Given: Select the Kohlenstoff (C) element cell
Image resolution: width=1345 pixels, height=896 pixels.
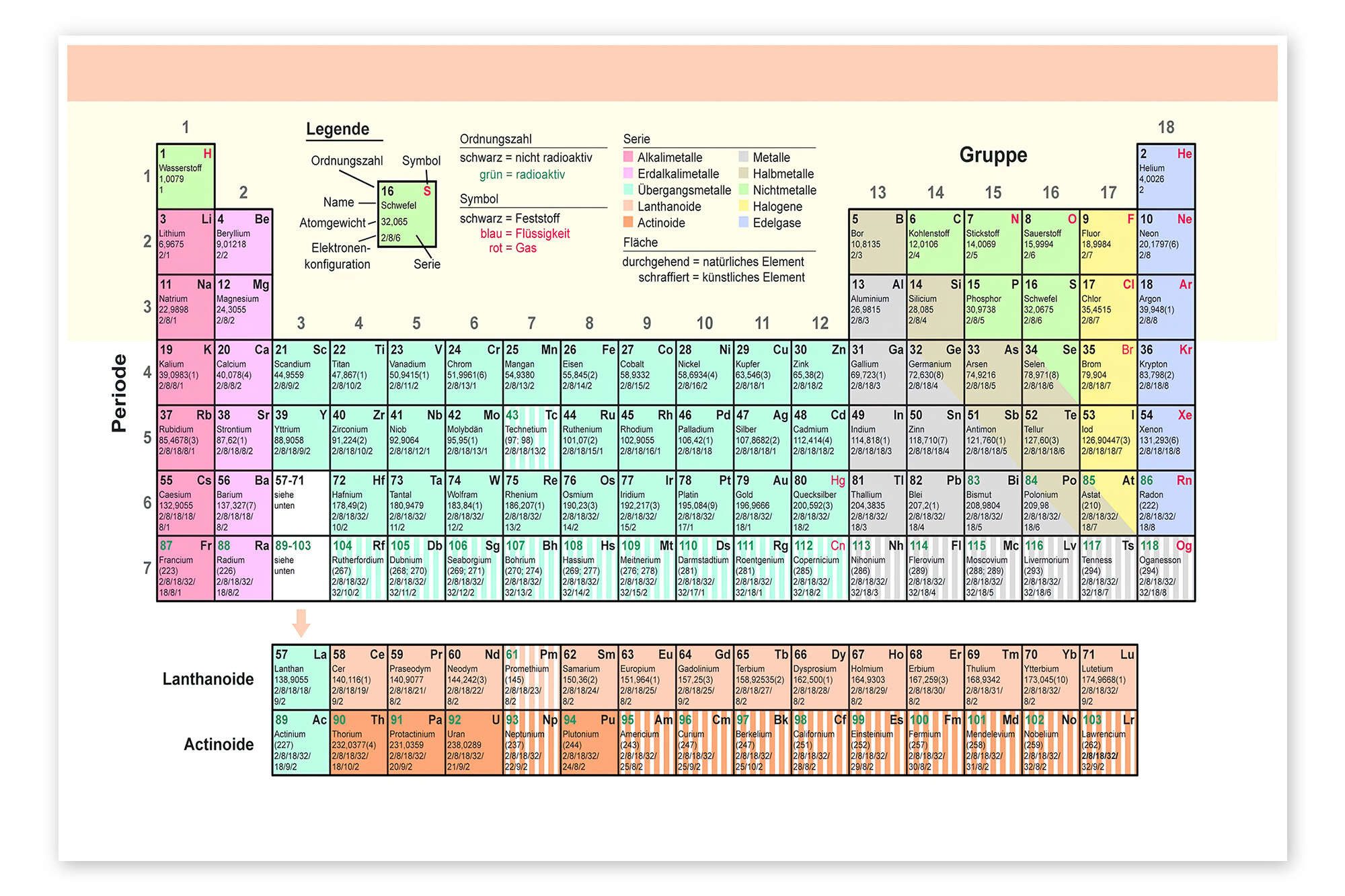Looking at the screenshot, I should click(935, 241).
